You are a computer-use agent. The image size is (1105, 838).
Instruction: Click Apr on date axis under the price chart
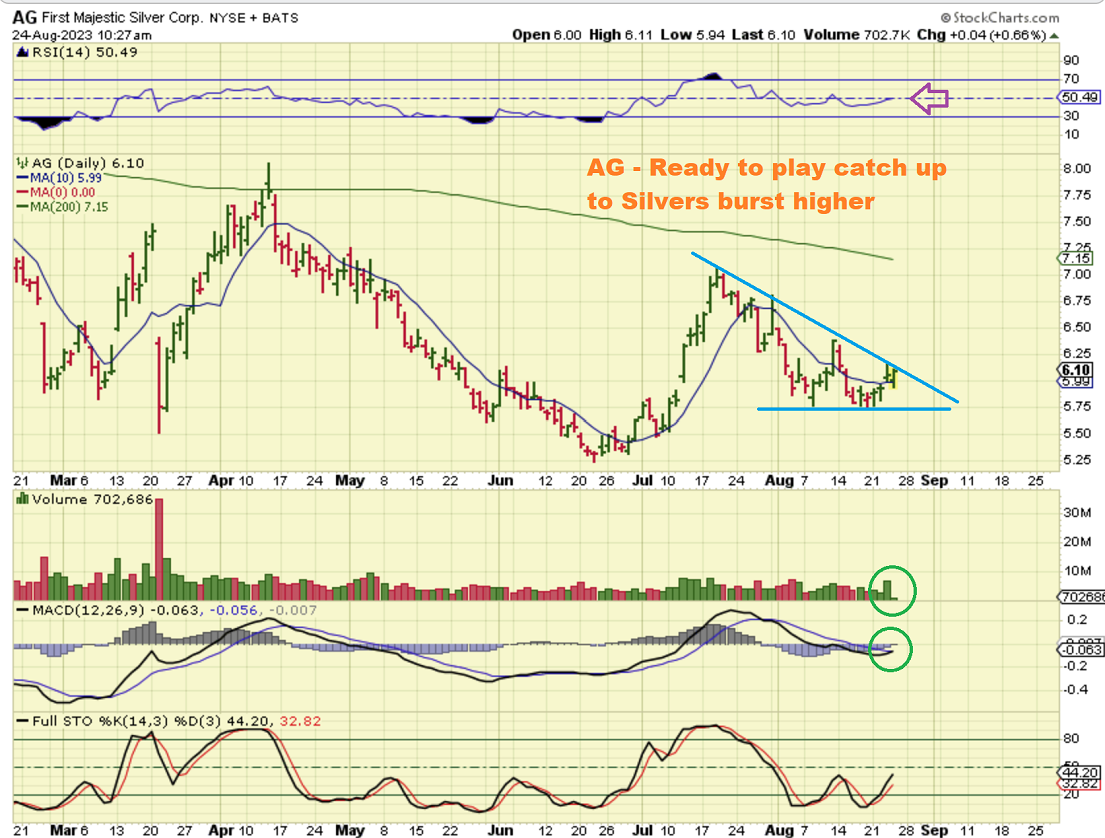[221, 481]
